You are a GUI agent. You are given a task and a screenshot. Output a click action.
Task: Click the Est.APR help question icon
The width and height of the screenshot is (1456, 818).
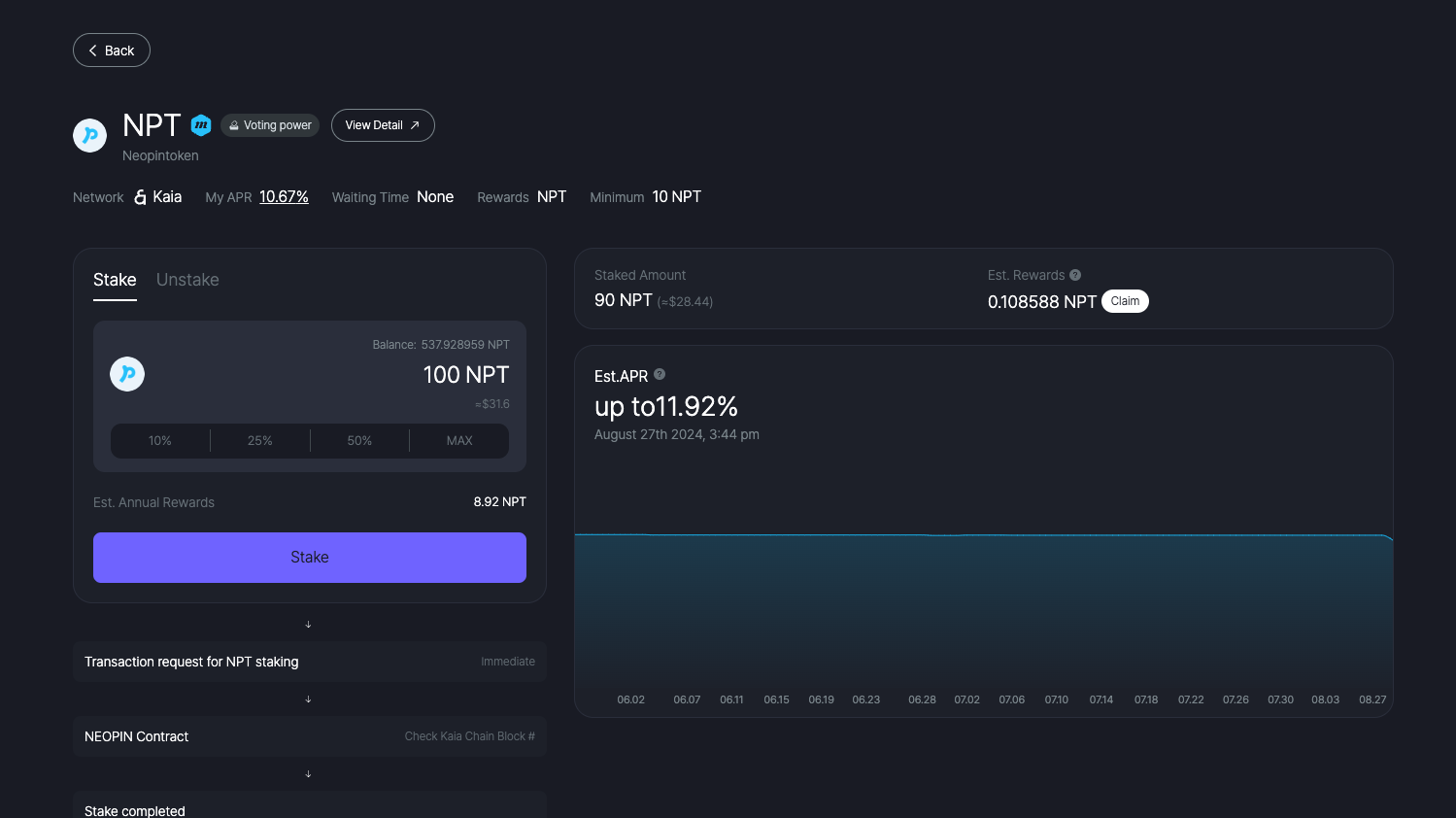[660, 374]
